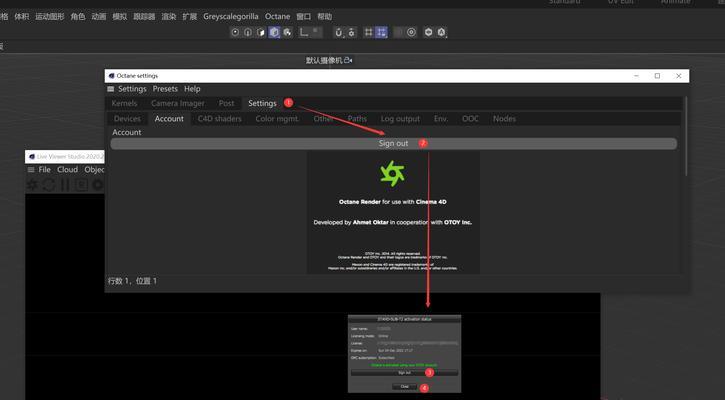The image size is (725, 400).
Task: Open the 扩展 (Extensions) menu
Action: [x=190, y=17]
